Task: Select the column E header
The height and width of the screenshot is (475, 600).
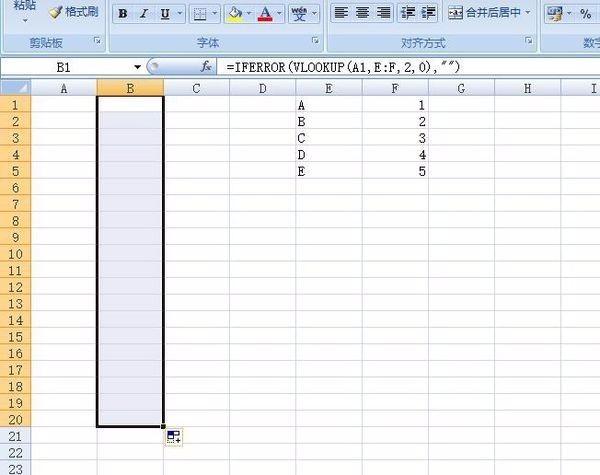Action: [x=329, y=89]
